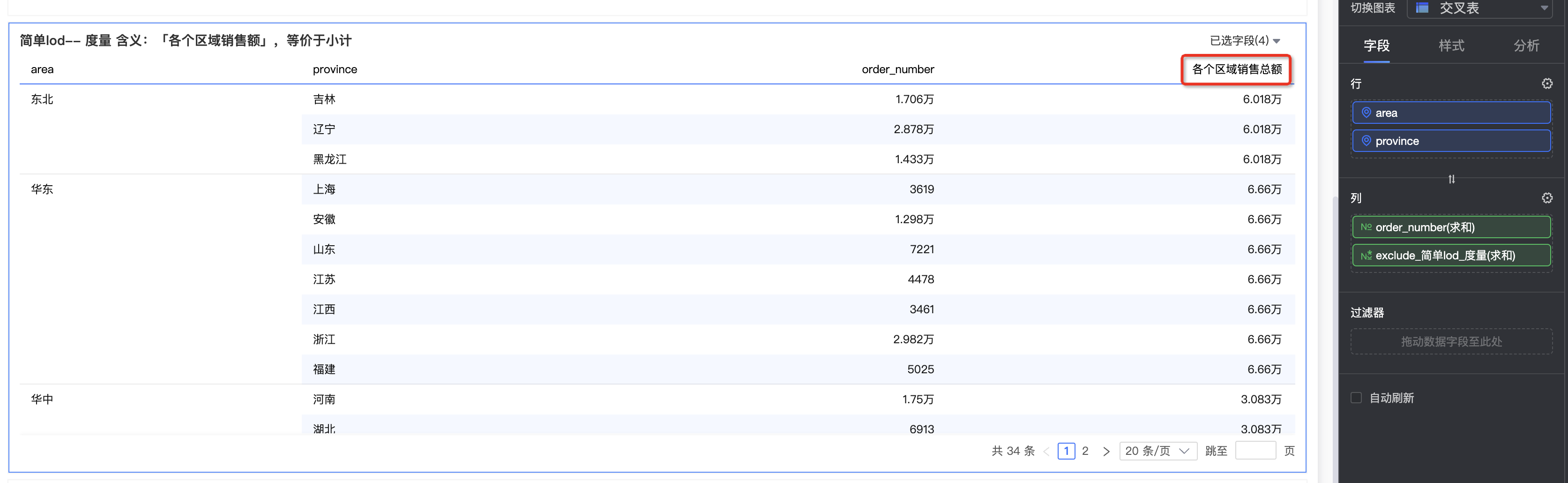Click the swap rows and columns icon
This screenshot has height=483, width=1568.
(1452, 179)
